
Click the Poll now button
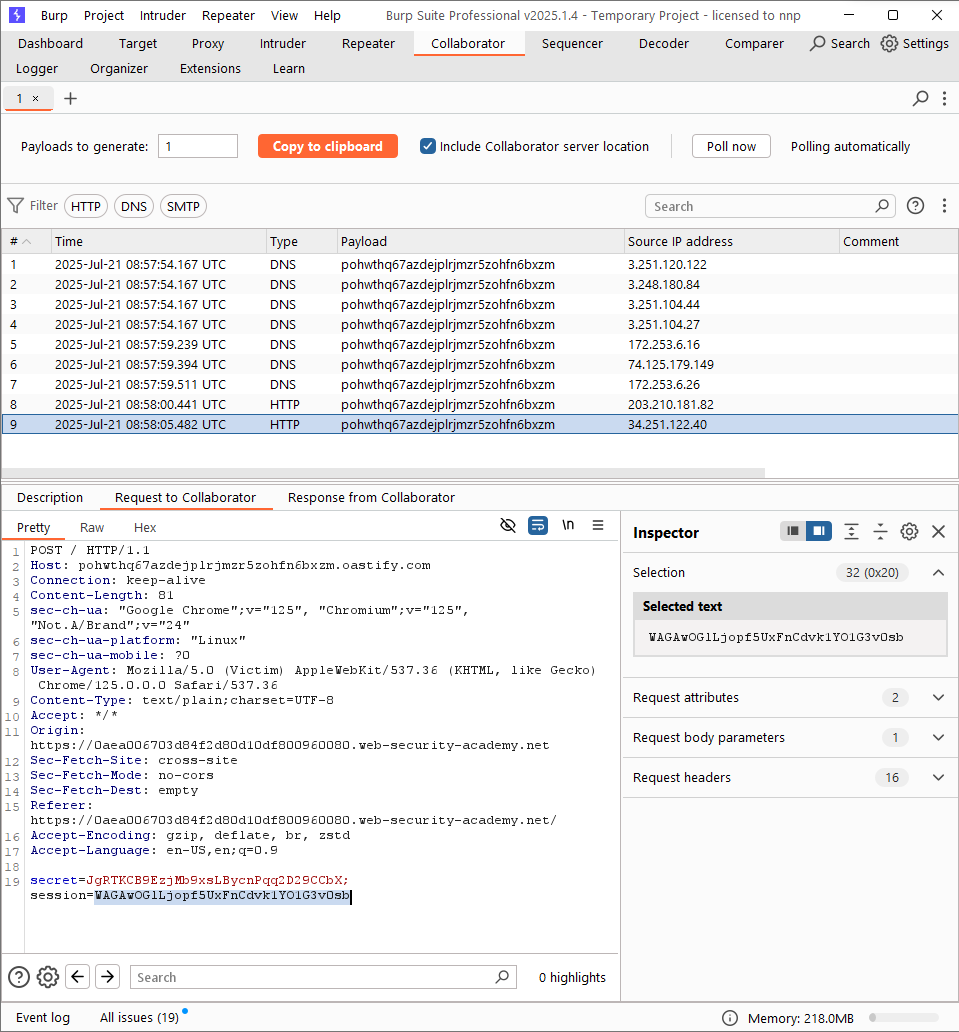tap(731, 146)
